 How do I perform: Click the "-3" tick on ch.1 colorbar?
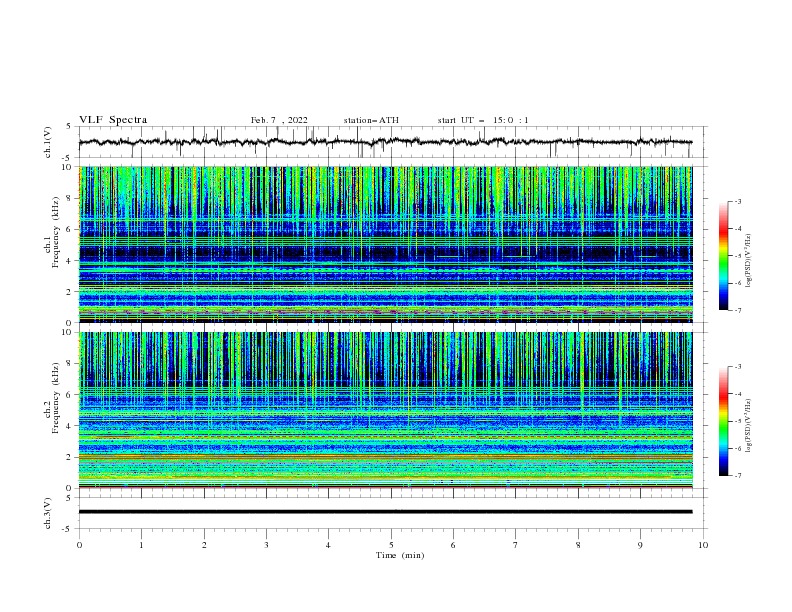coord(738,201)
